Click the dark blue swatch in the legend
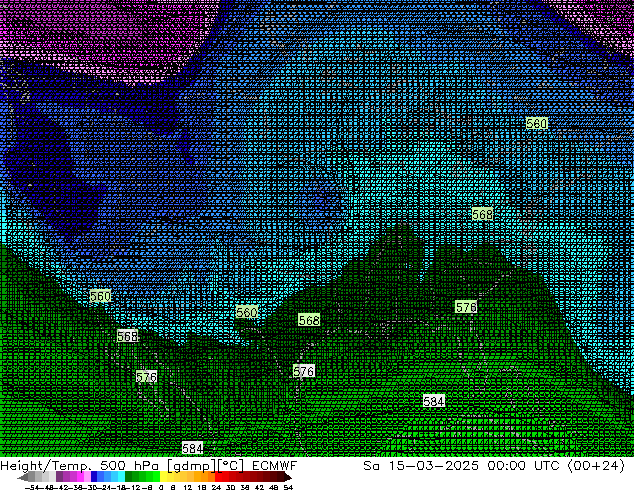The image size is (634, 490). (94, 477)
